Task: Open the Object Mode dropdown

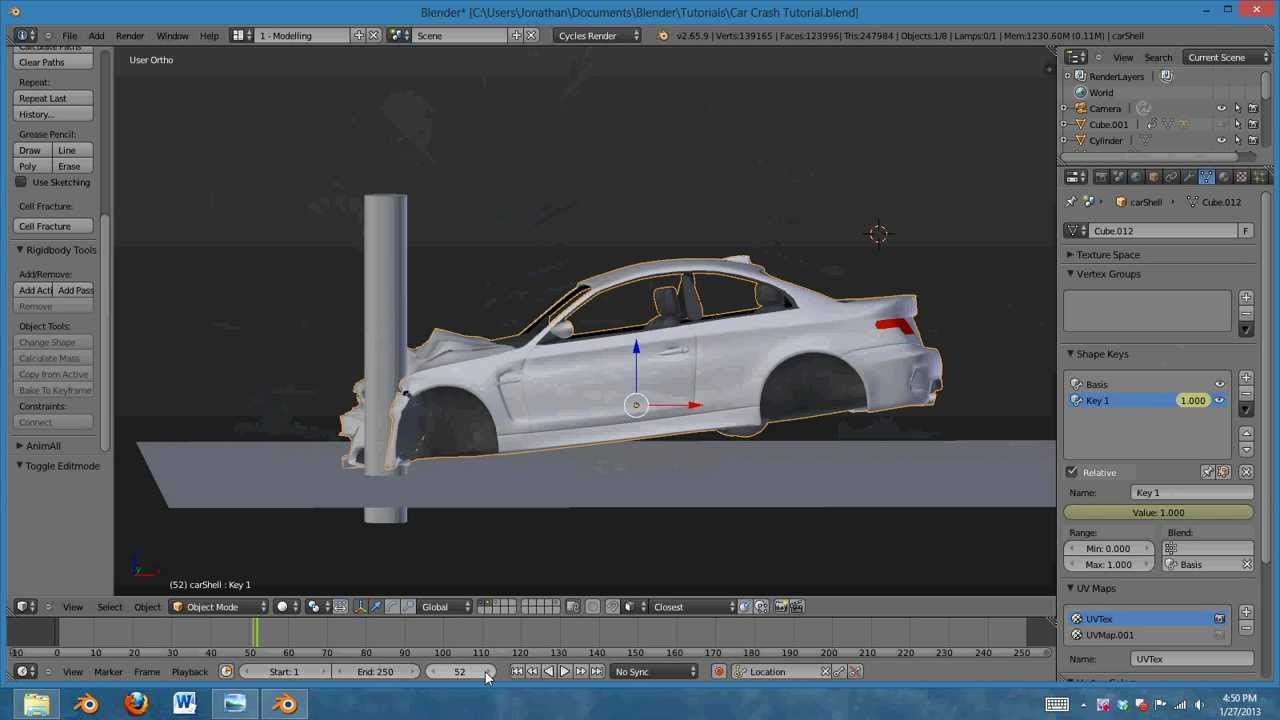Action: pos(220,607)
